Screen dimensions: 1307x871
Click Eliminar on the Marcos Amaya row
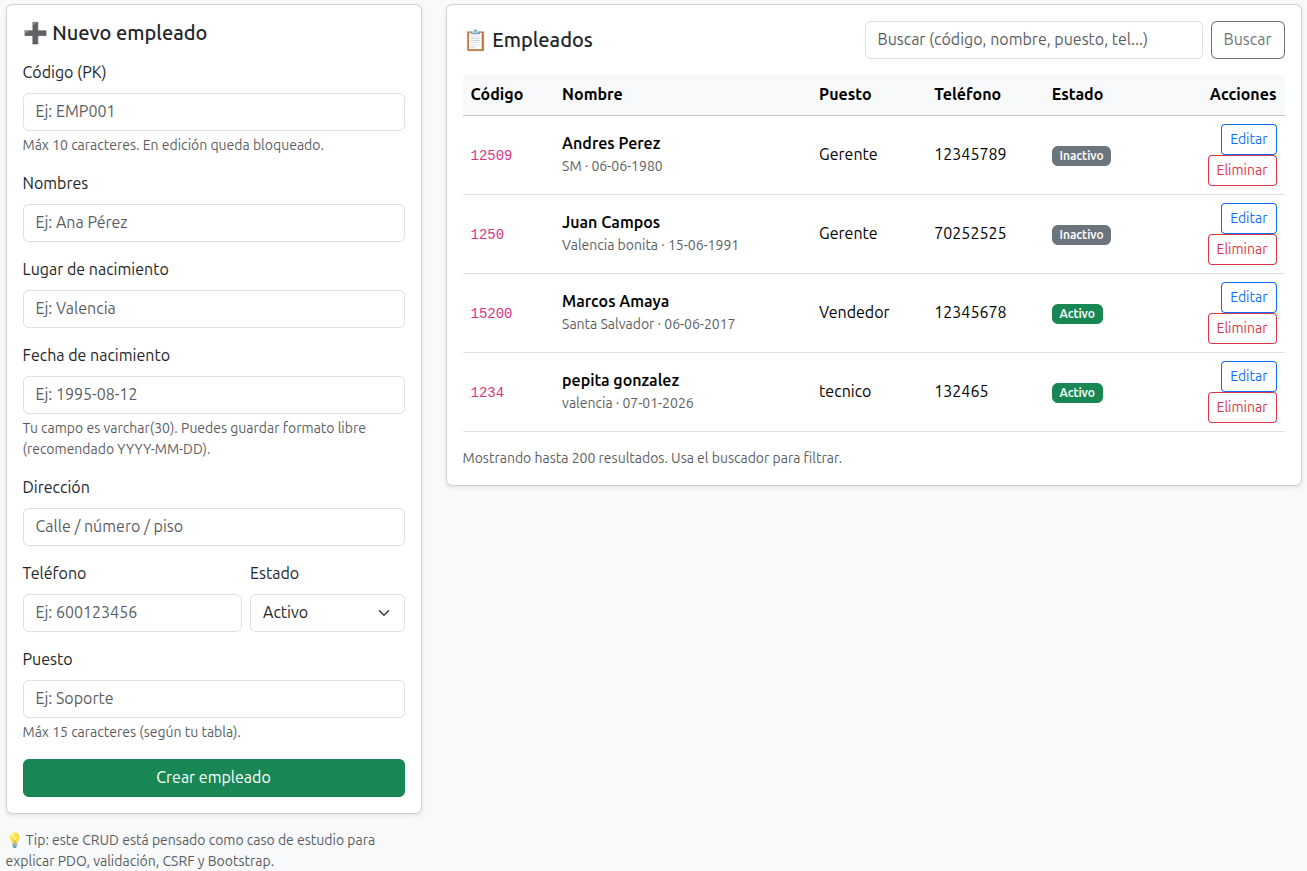point(1242,328)
